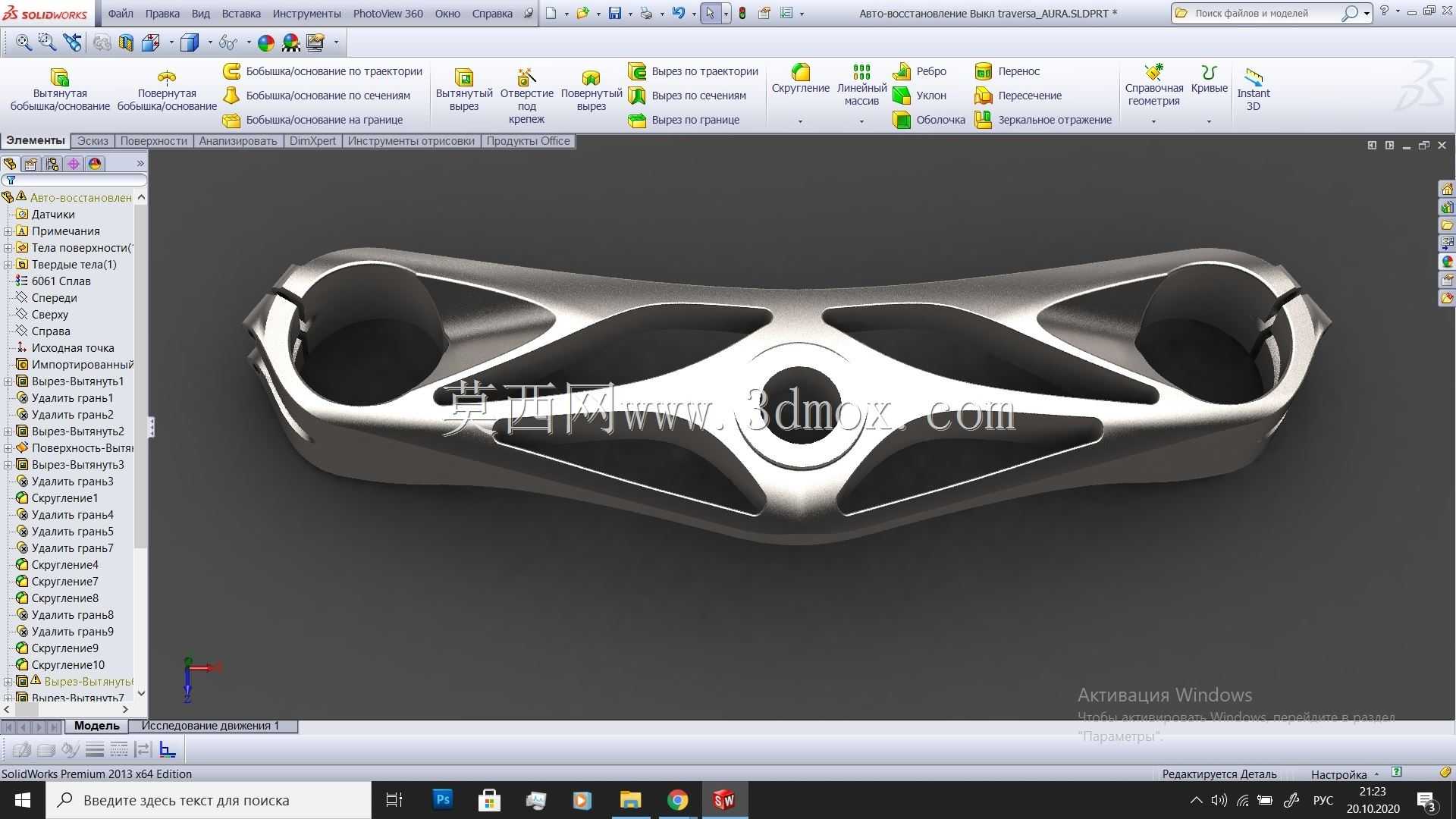
Task: Expand the Тела поверхности tree node
Action: (8, 248)
